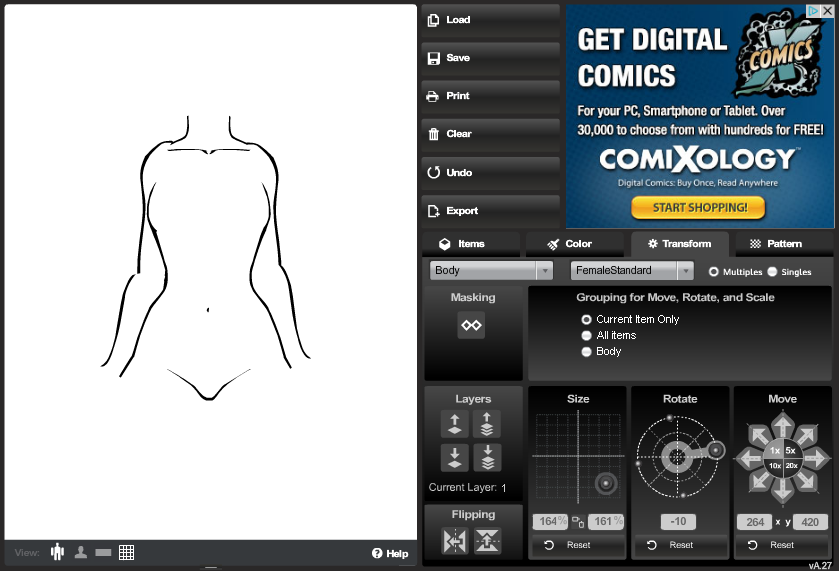Click the 420 y position field
840x572 pixels.
click(x=810, y=522)
